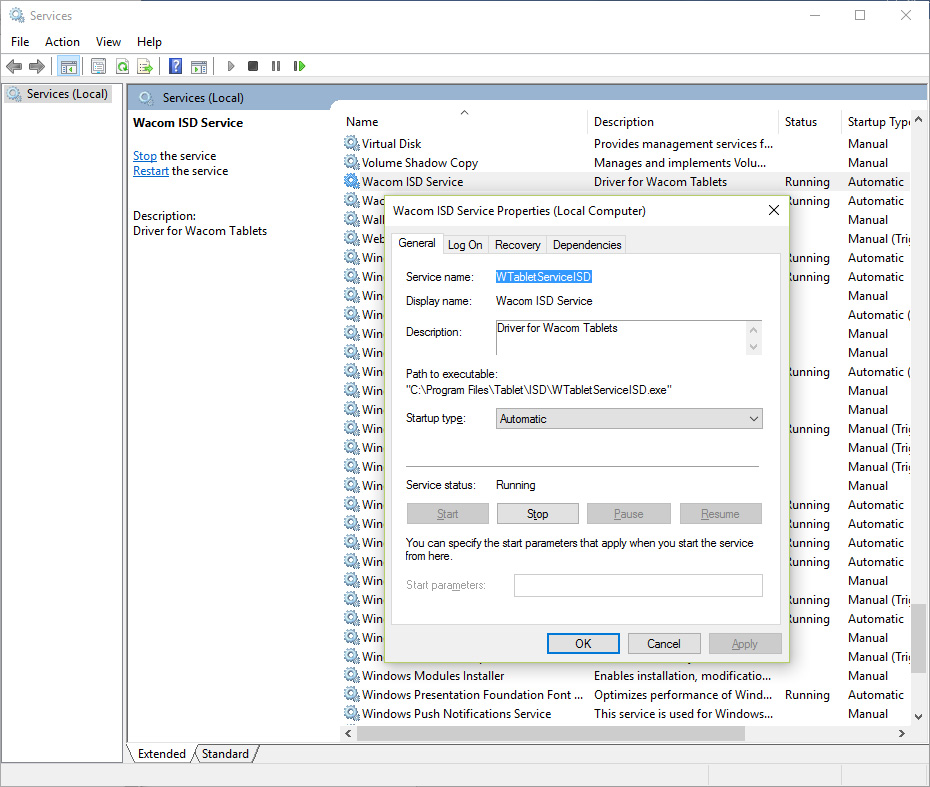Click the Pause button in the properties dialog
The image size is (930, 787).
pyautogui.click(x=629, y=514)
